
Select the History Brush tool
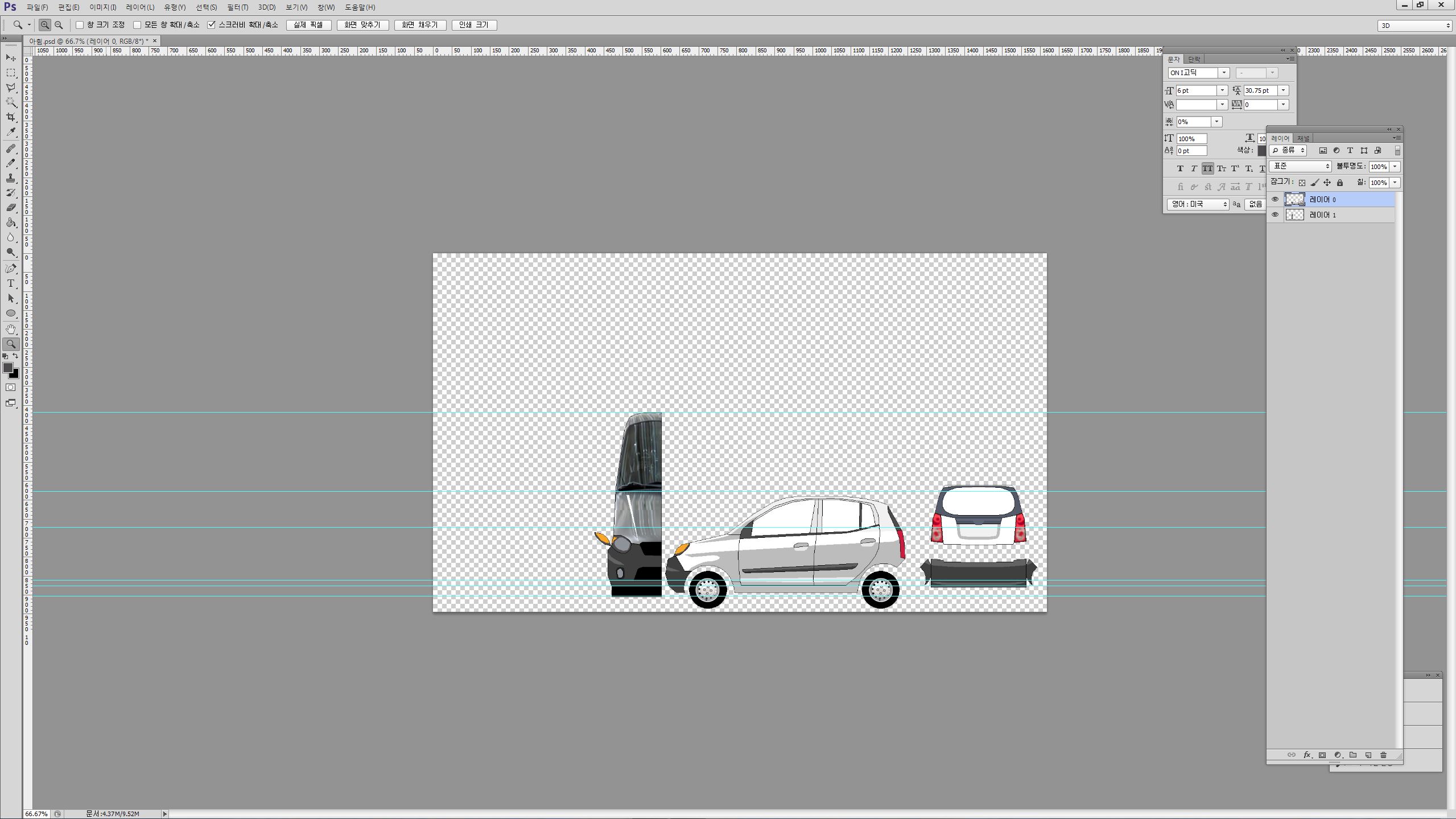pos(11,193)
